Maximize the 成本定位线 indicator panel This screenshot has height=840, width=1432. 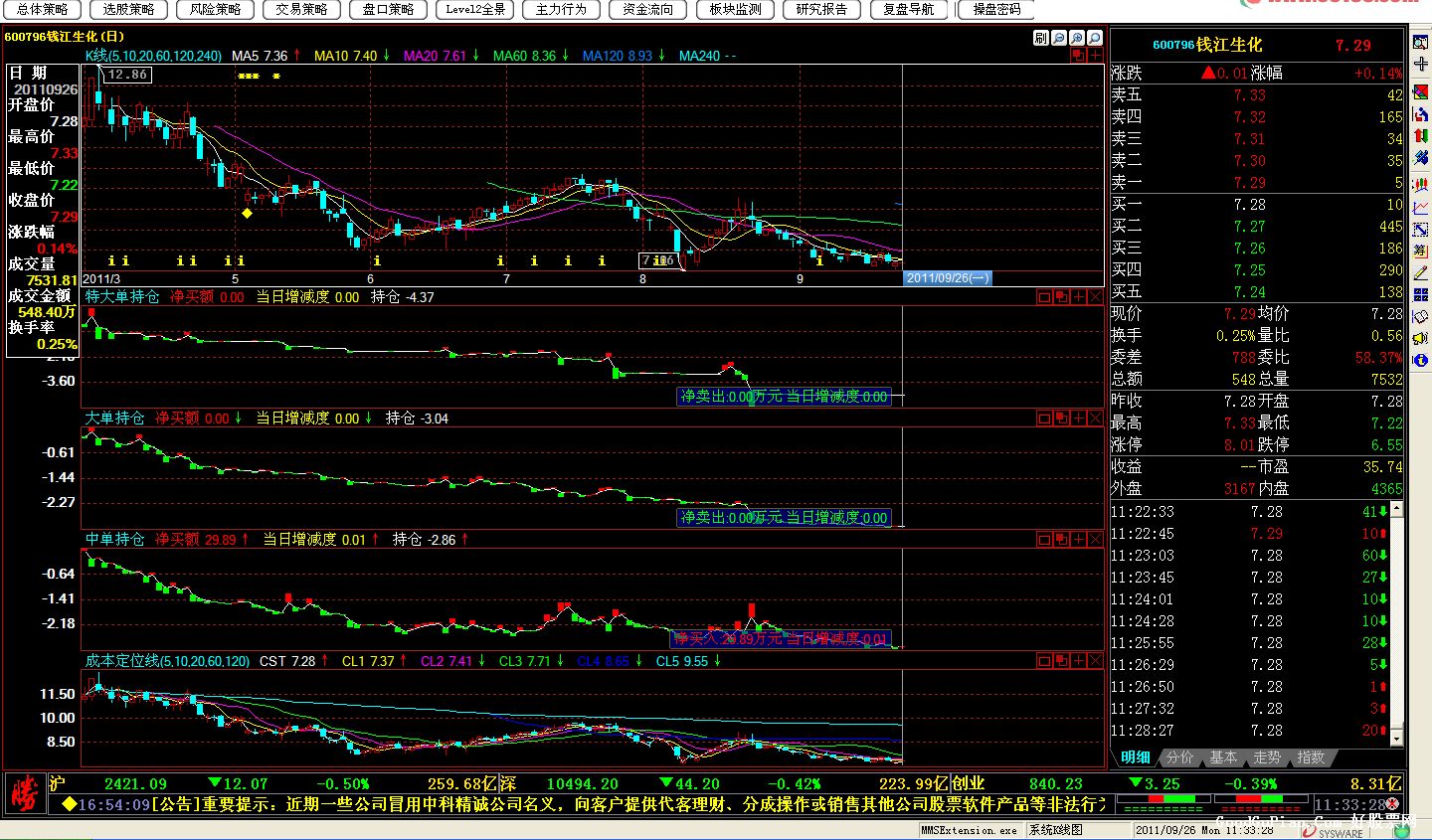[1044, 661]
